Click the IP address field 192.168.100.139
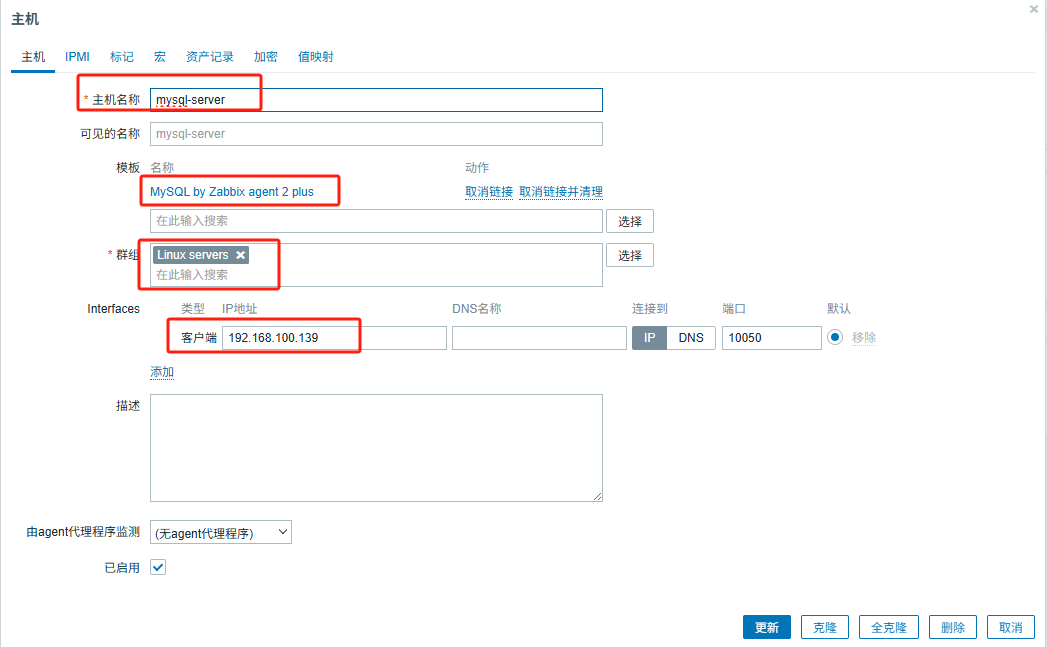 point(334,338)
